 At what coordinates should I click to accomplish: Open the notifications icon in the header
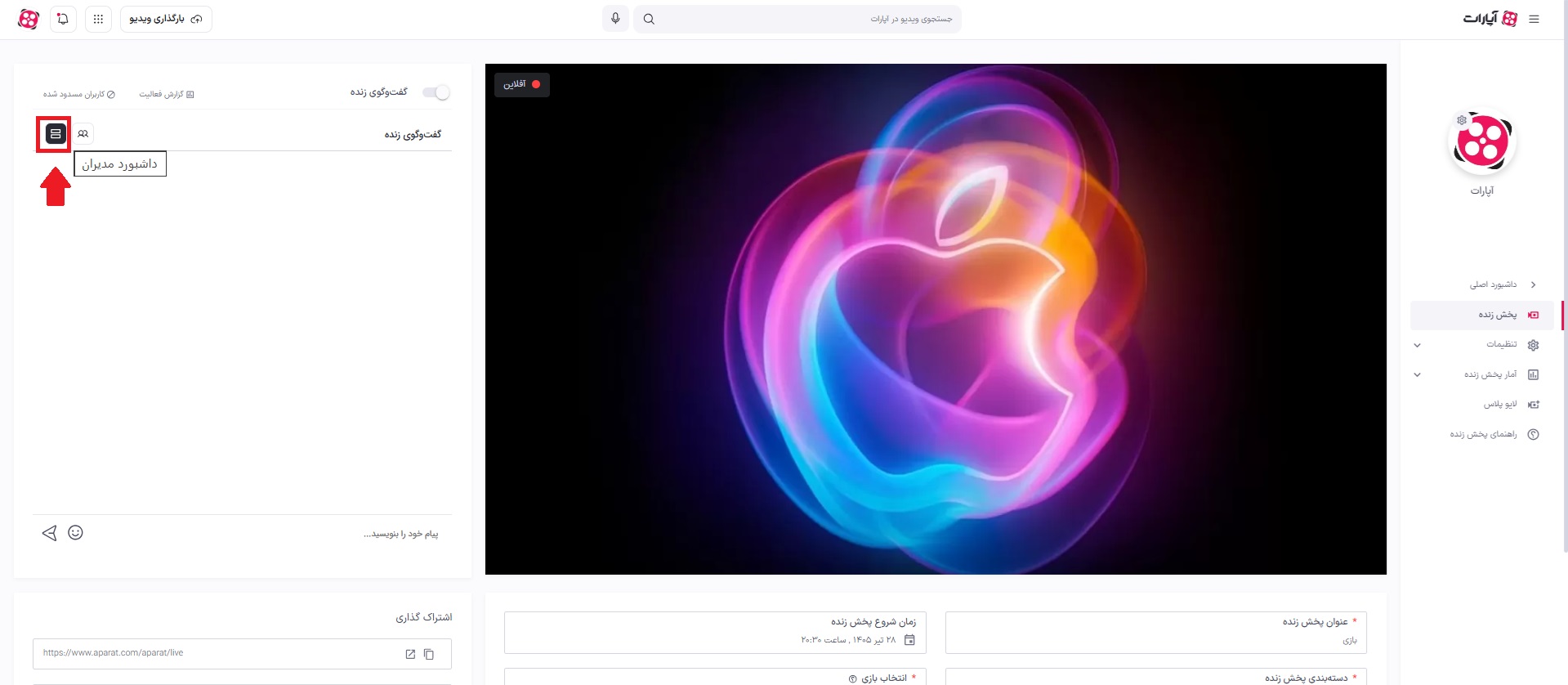click(x=63, y=19)
